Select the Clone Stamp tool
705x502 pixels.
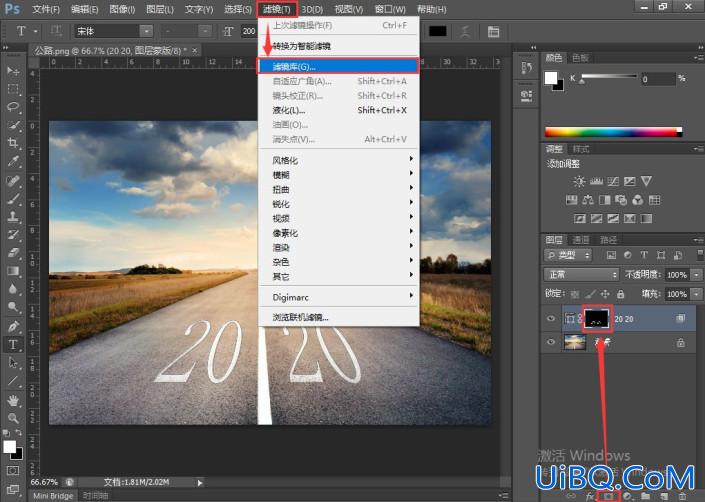13,216
